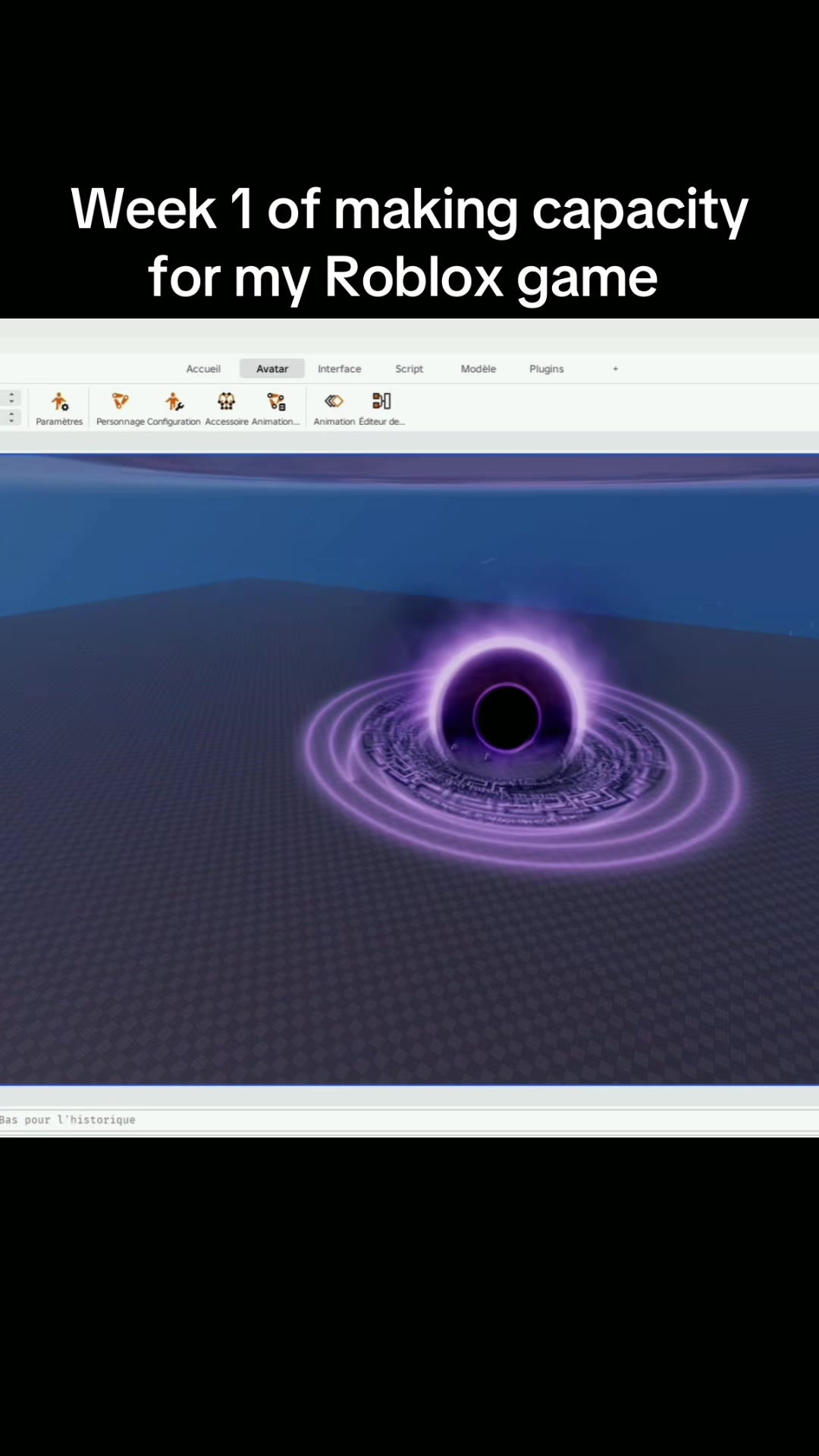
Task: Select the Personnage tool icon
Action: point(120,408)
